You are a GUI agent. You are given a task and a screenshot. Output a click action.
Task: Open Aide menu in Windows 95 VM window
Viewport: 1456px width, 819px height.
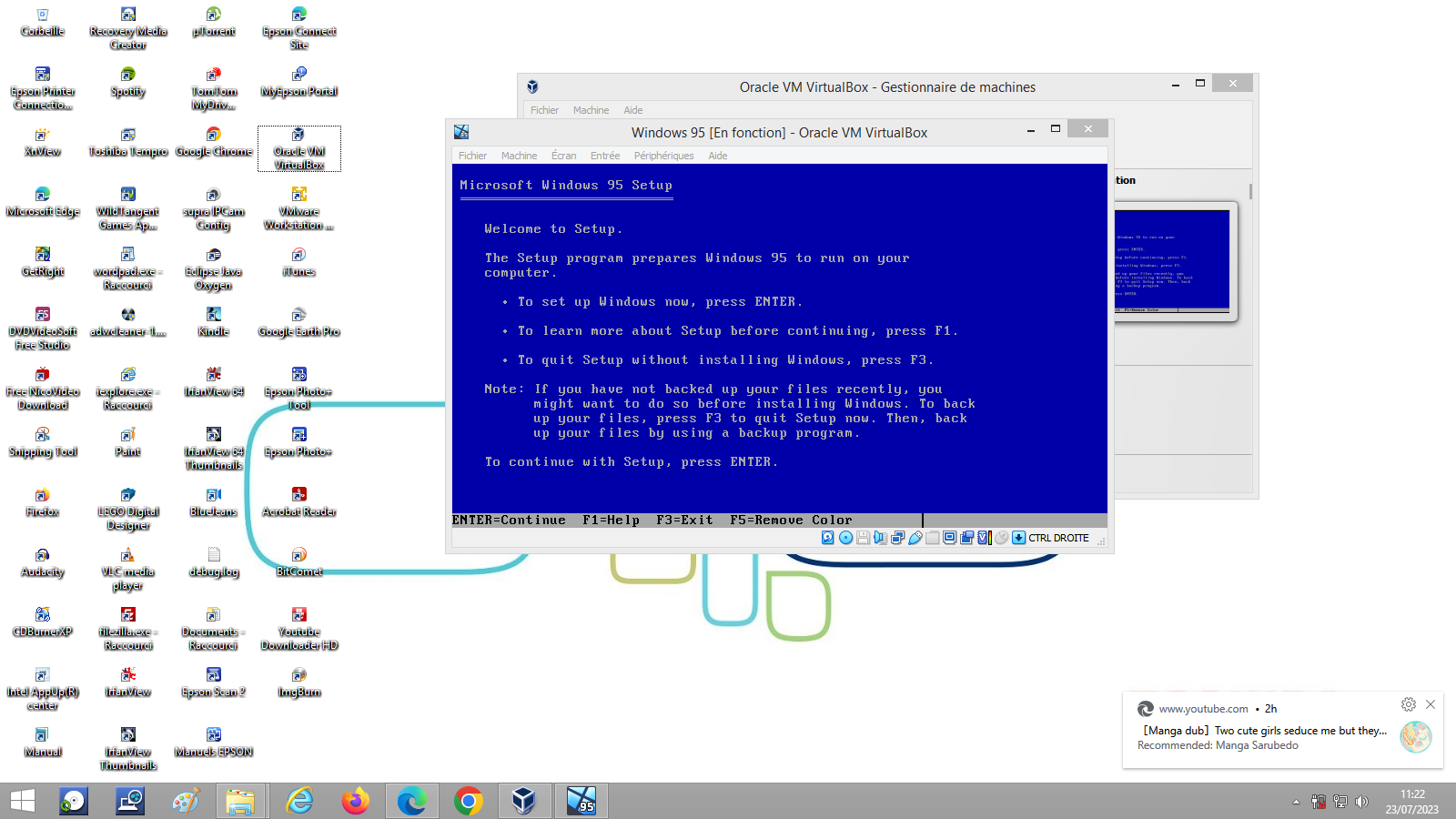pyautogui.click(x=718, y=156)
